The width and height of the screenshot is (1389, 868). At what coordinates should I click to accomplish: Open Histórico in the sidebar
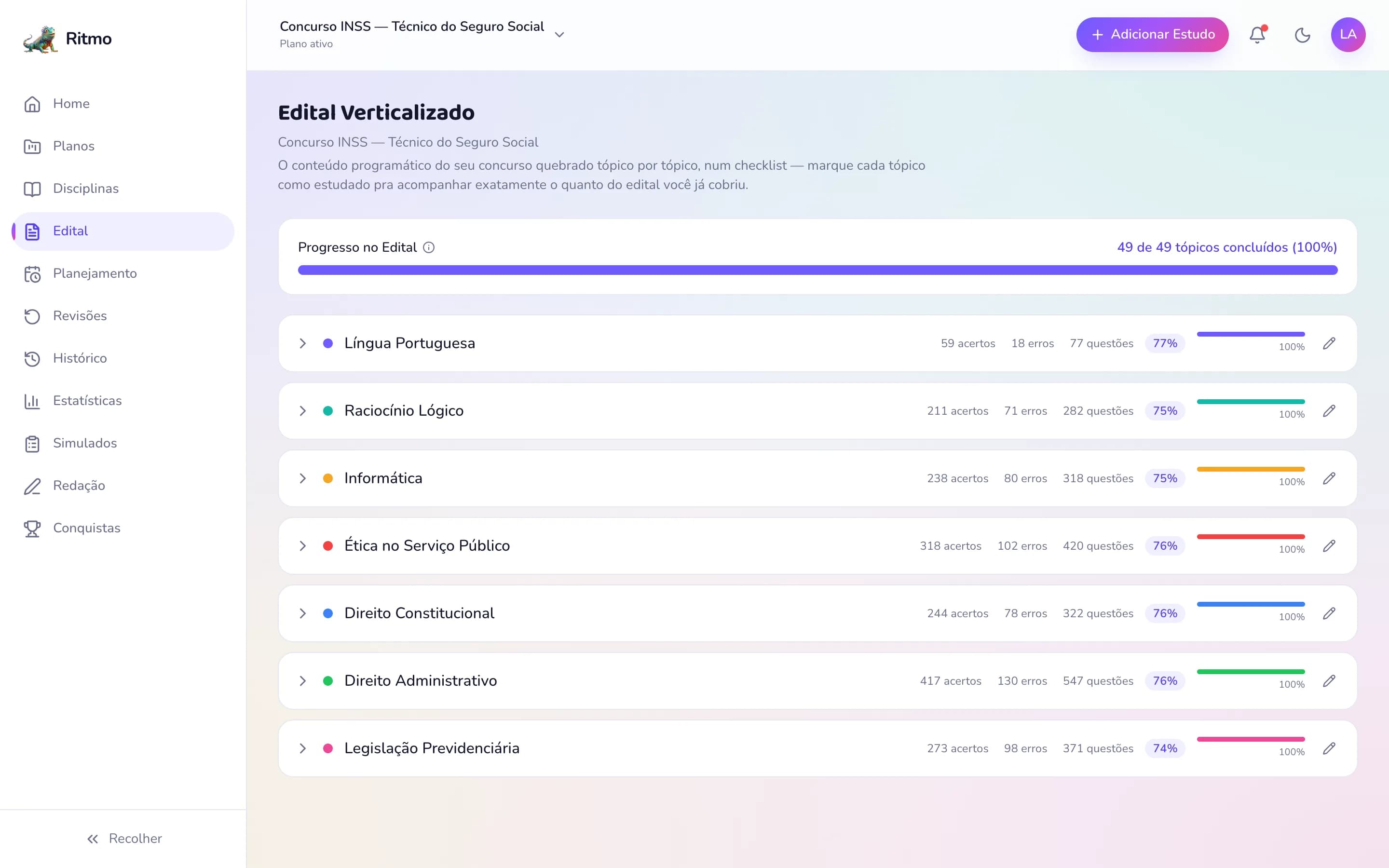pos(123,359)
